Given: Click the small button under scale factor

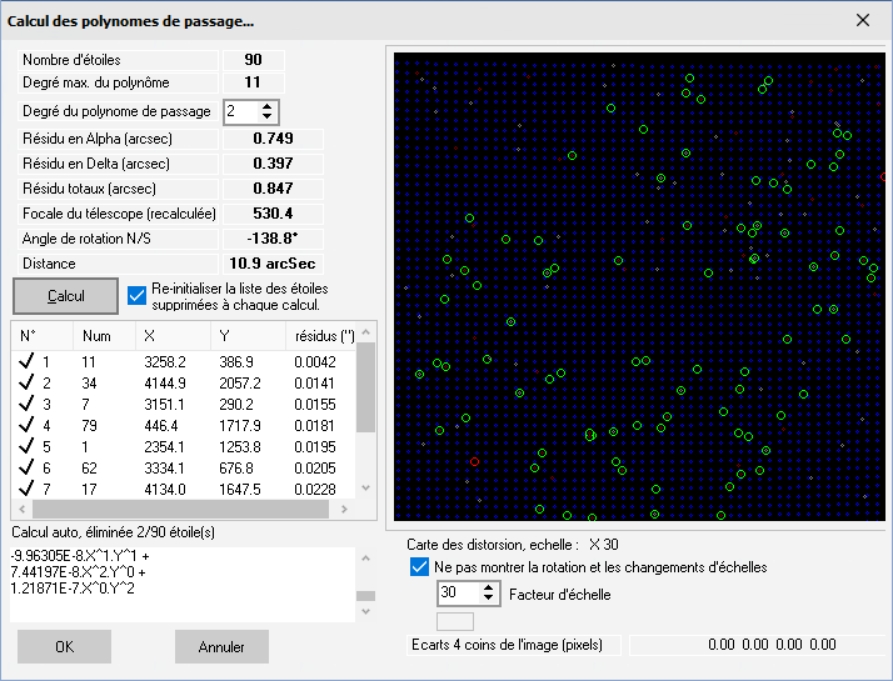Looking at the screenshot, I should (455, 621).
